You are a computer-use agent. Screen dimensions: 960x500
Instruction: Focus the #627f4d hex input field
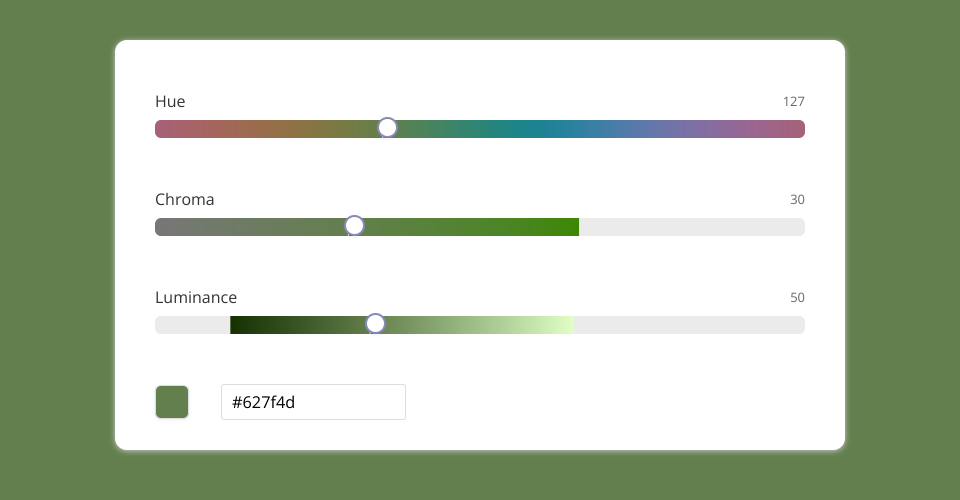313,402
